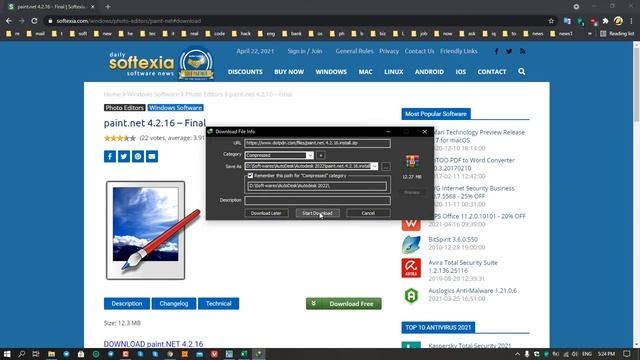Open the IOS menu
The height and width of the screenshot is (360, 640).
(461, 72)
